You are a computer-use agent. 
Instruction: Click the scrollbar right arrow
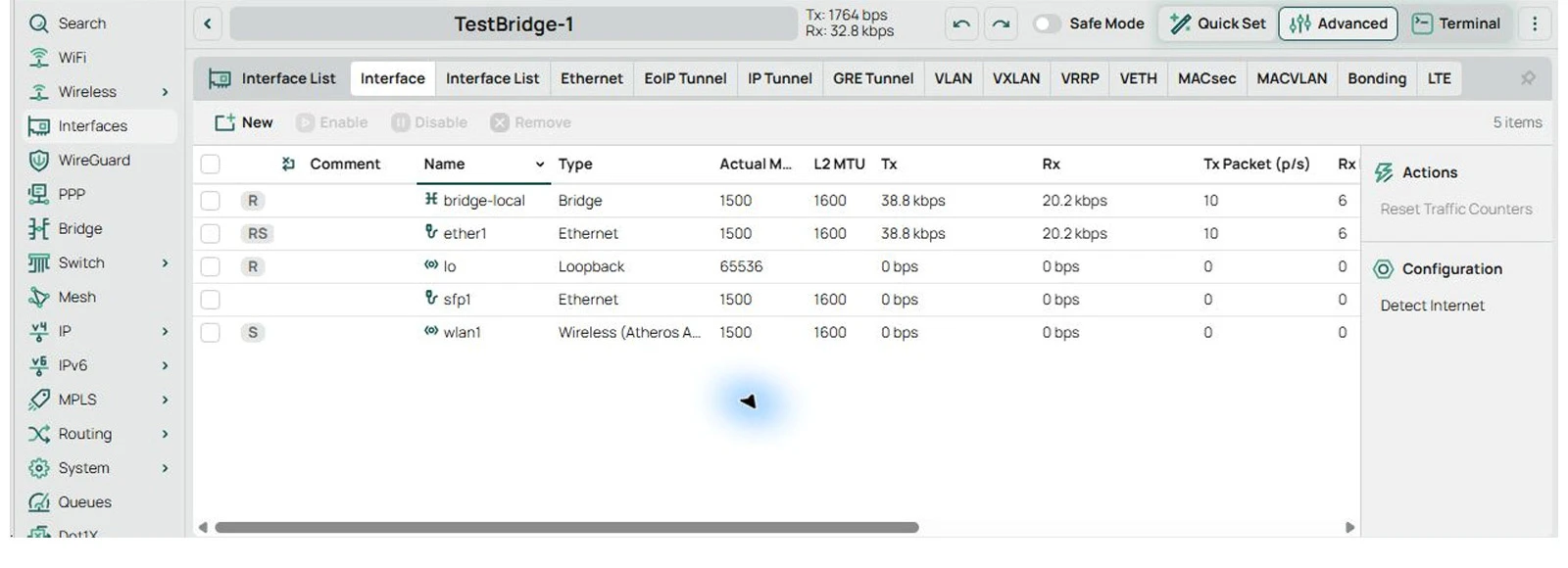[x=1349, y=527]
